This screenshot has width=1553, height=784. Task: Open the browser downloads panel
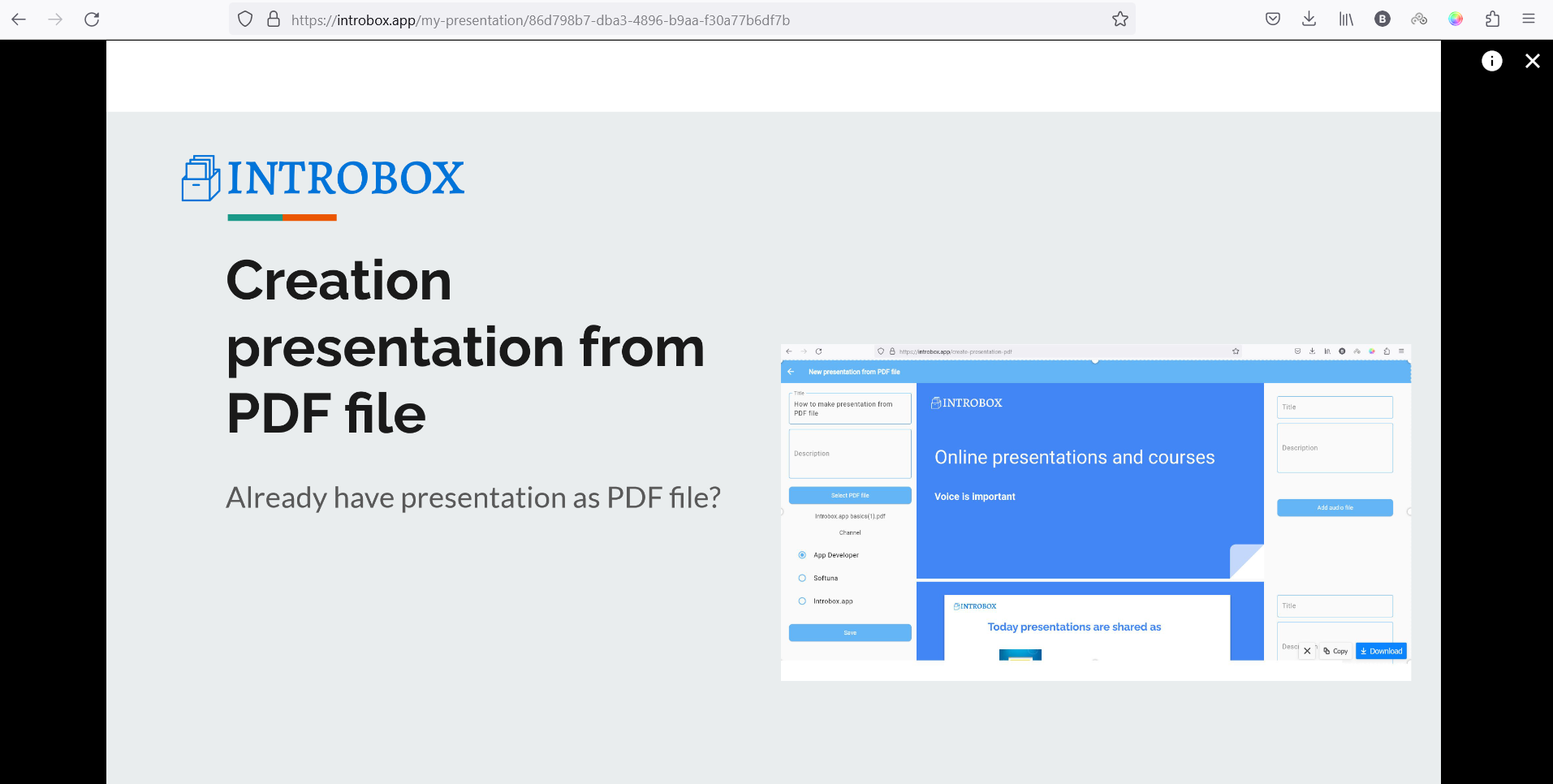click(1309, 19)
